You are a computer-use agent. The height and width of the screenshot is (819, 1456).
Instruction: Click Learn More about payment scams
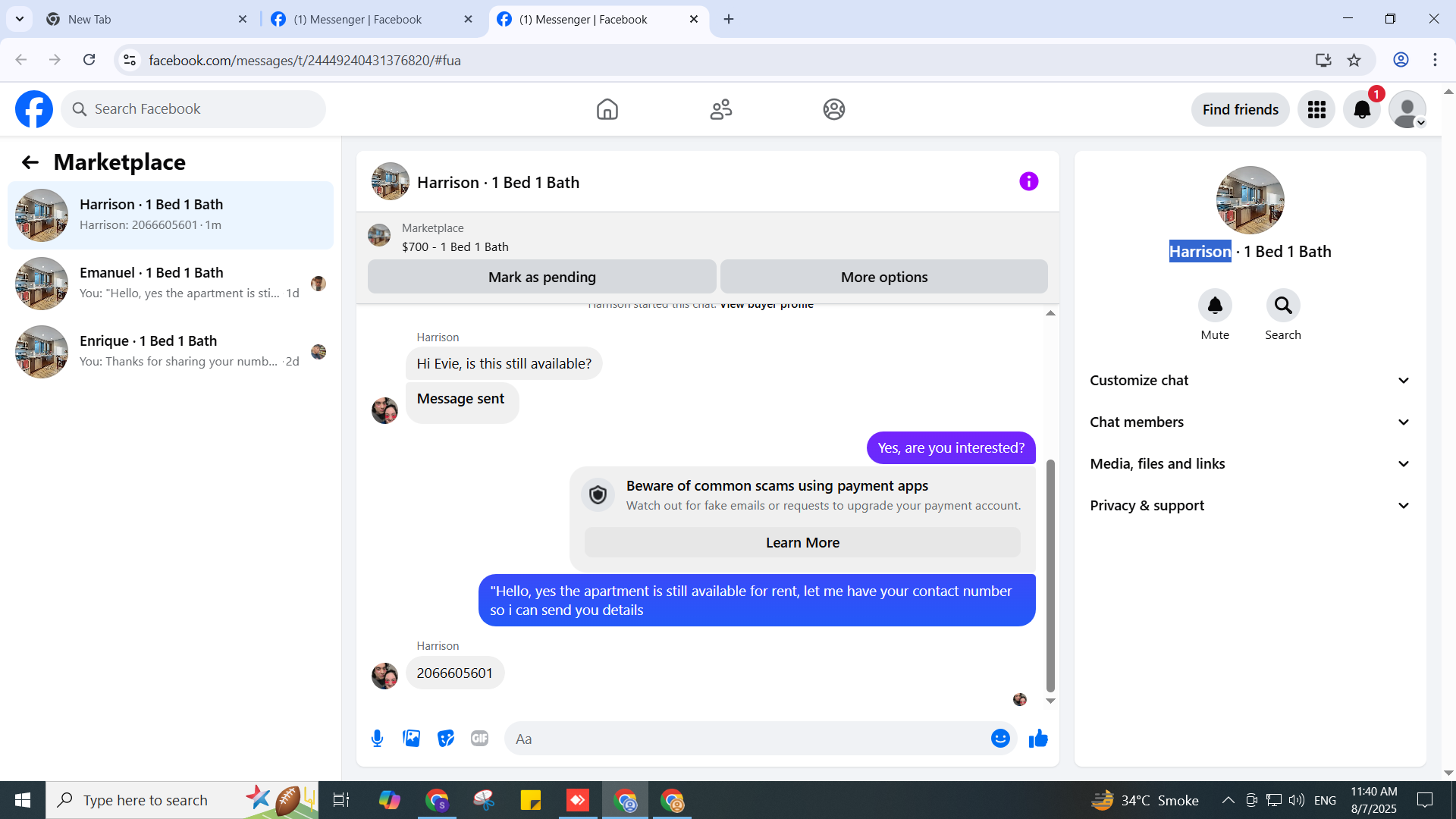pyautogui.click(x=802, y=543)
